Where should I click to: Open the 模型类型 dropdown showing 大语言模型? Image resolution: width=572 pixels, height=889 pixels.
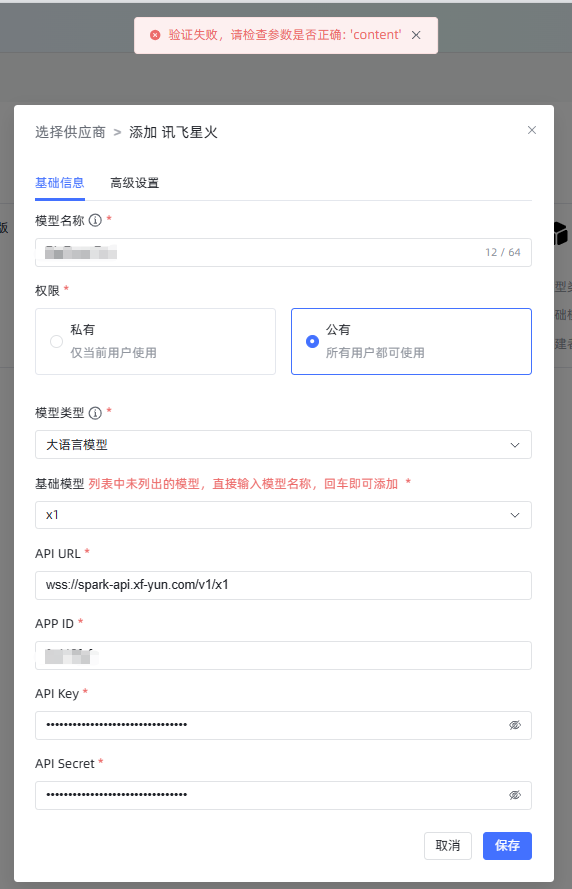[283, 444]
